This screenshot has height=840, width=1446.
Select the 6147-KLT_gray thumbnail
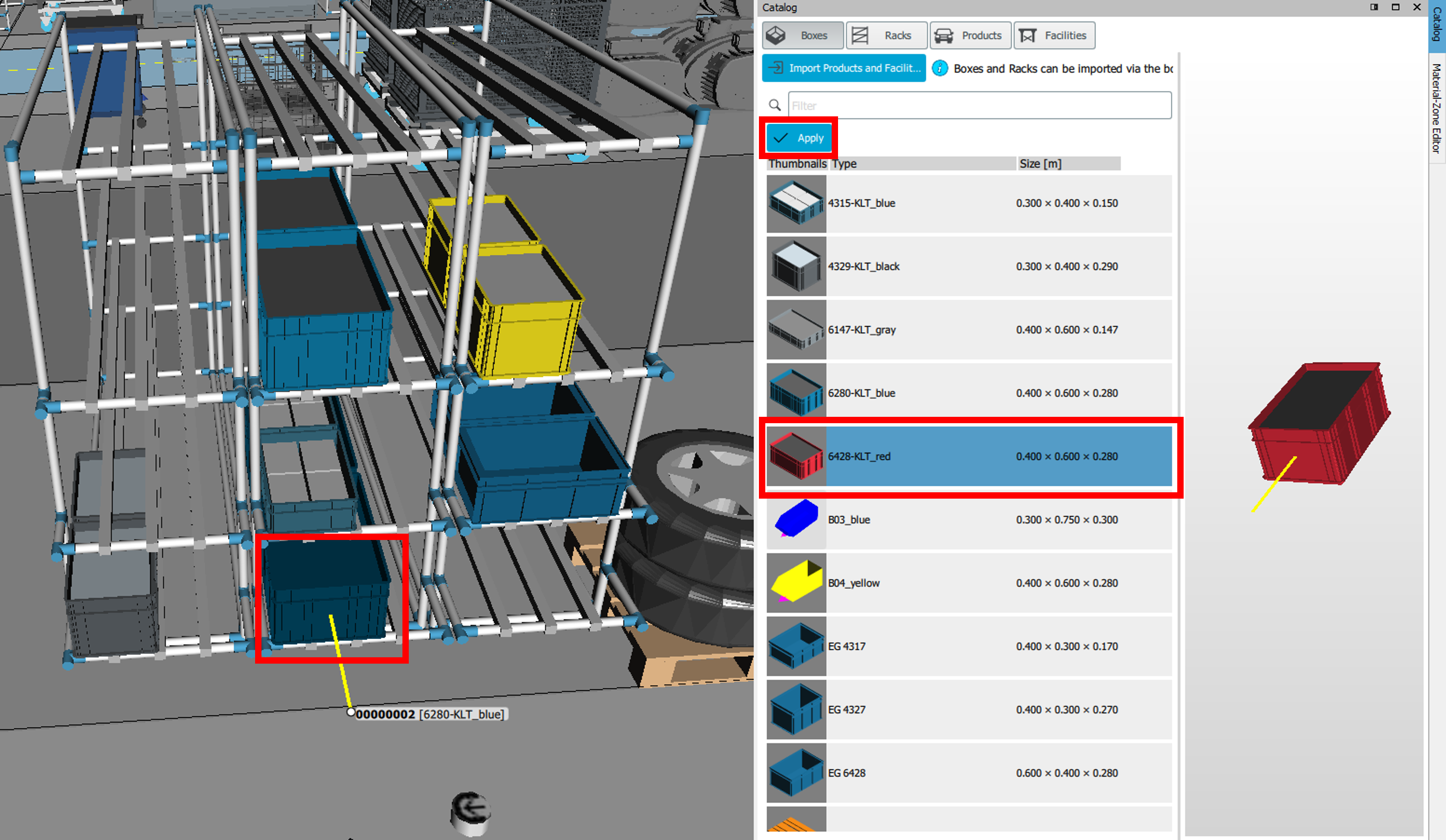797,330
